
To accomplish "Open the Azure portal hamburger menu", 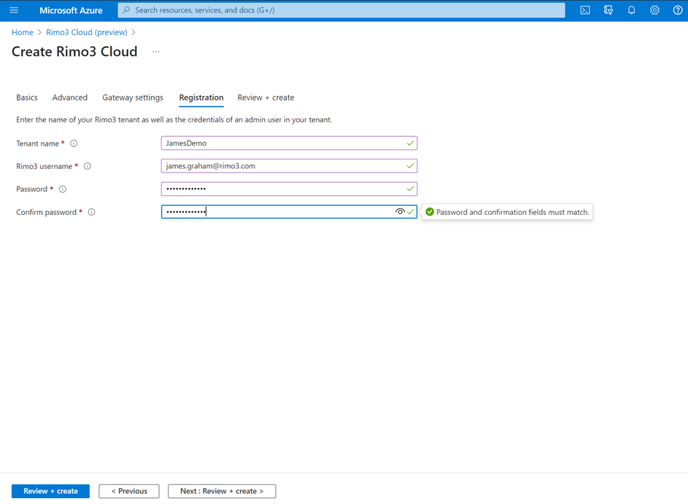I will pos(14,10).
